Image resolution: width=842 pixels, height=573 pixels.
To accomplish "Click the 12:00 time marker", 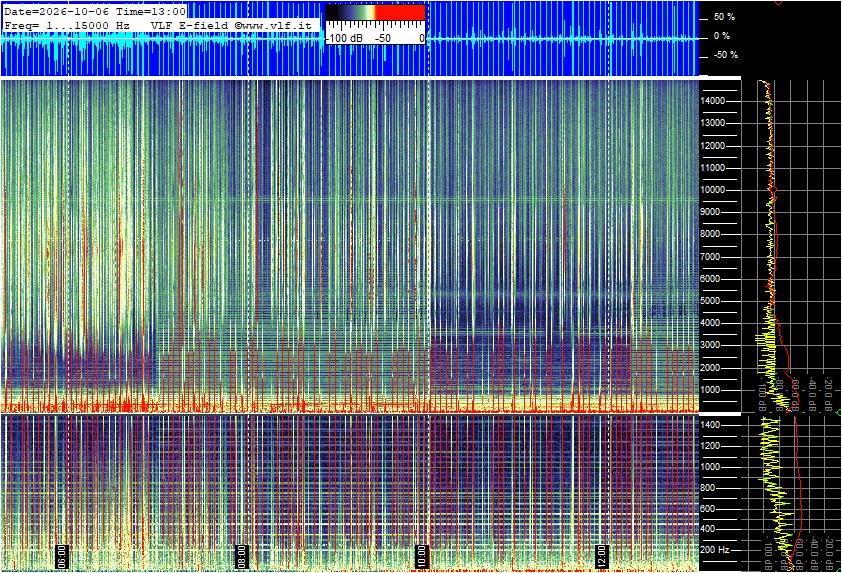I will [x=601, y=556].
